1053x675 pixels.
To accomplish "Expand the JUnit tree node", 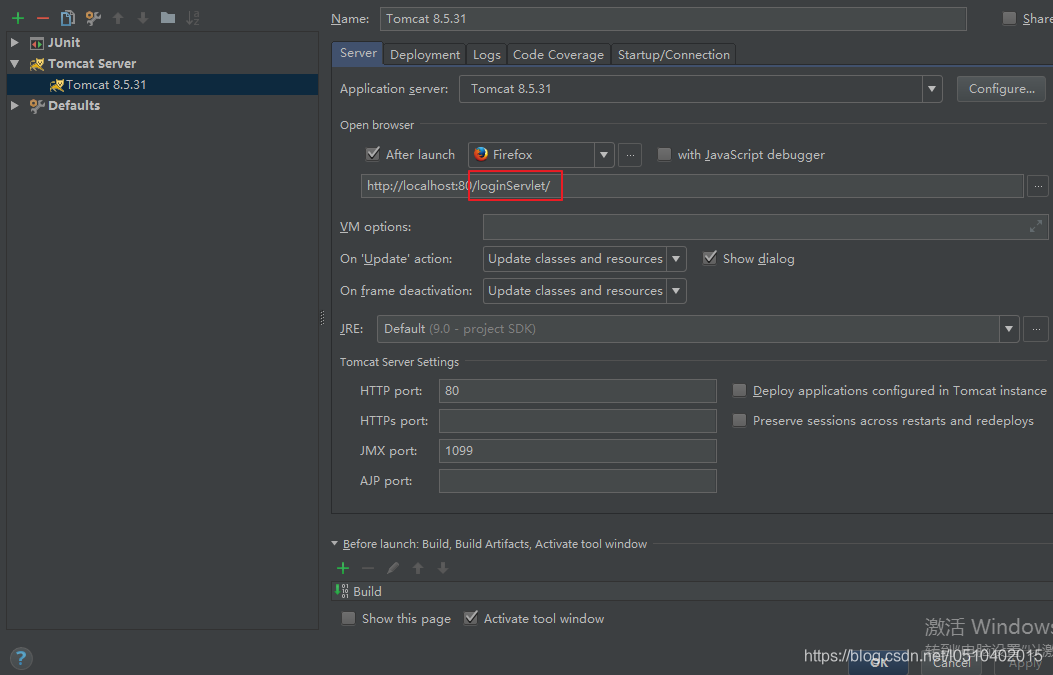I will [x=15, y=42].
